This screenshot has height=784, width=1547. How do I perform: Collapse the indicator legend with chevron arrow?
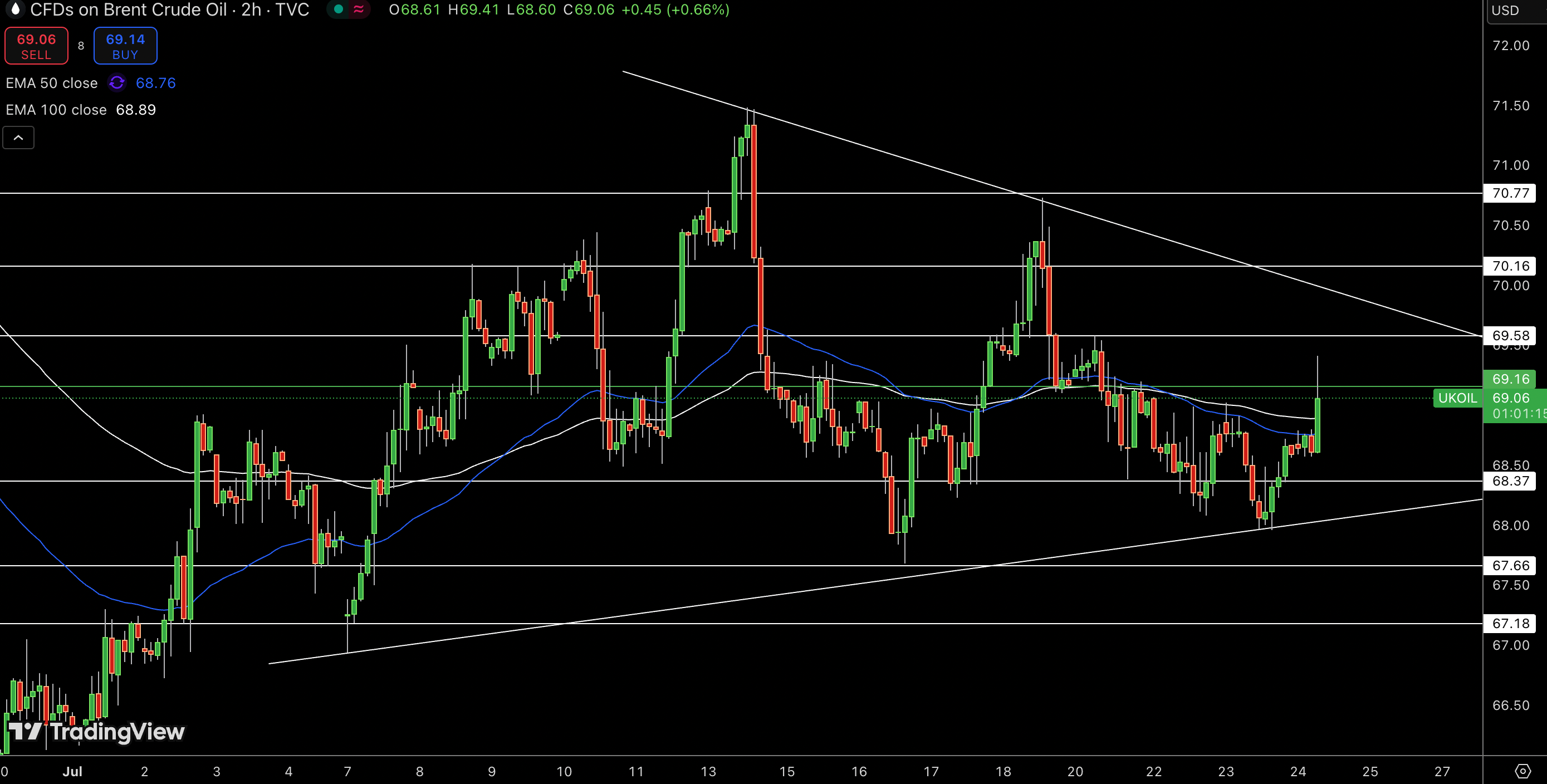(x=18, y=138)
